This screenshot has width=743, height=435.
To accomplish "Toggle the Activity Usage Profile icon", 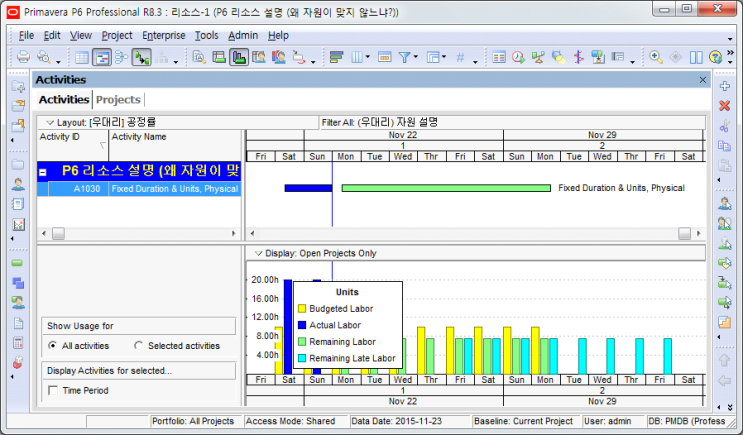I will click(239, 58).
